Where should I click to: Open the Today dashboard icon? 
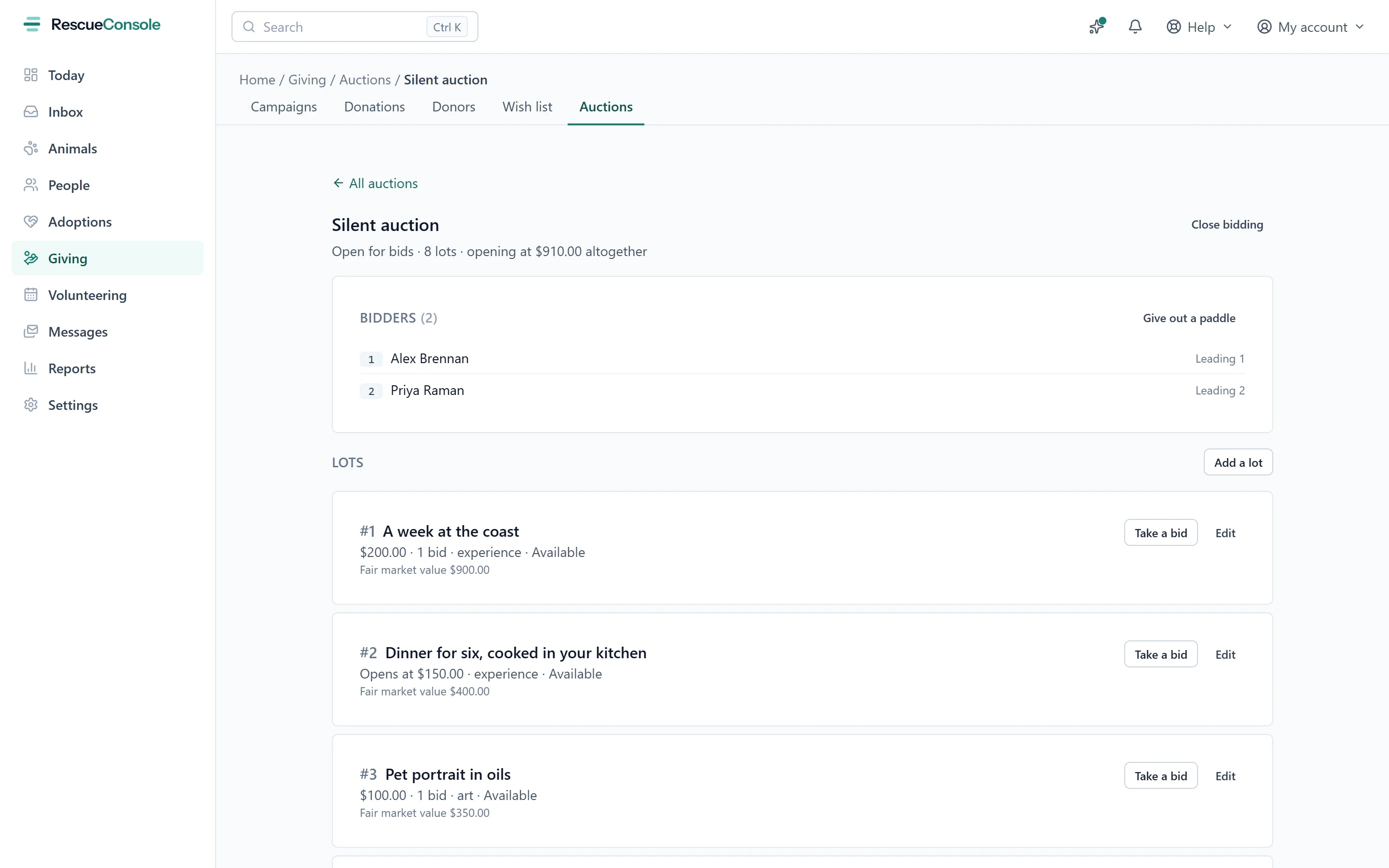click(31, 75)
